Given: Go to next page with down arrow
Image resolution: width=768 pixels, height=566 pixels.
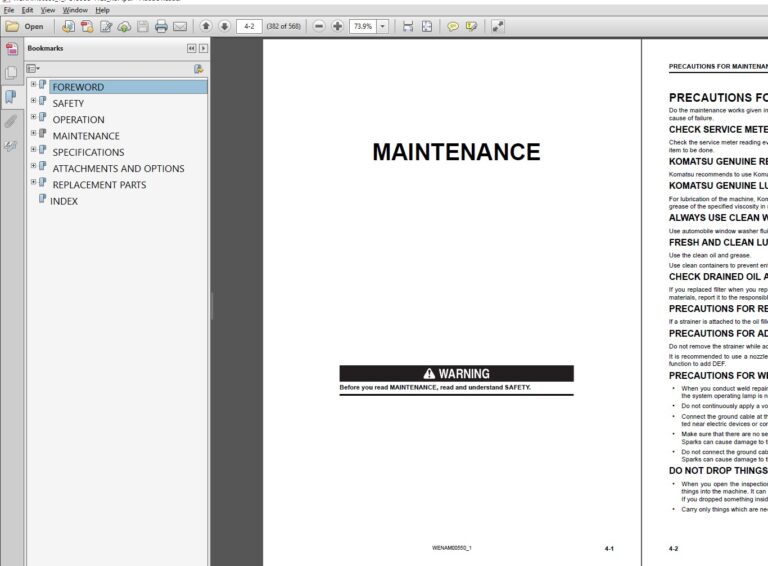Looking at the screenshot, I should coord(224,26).
